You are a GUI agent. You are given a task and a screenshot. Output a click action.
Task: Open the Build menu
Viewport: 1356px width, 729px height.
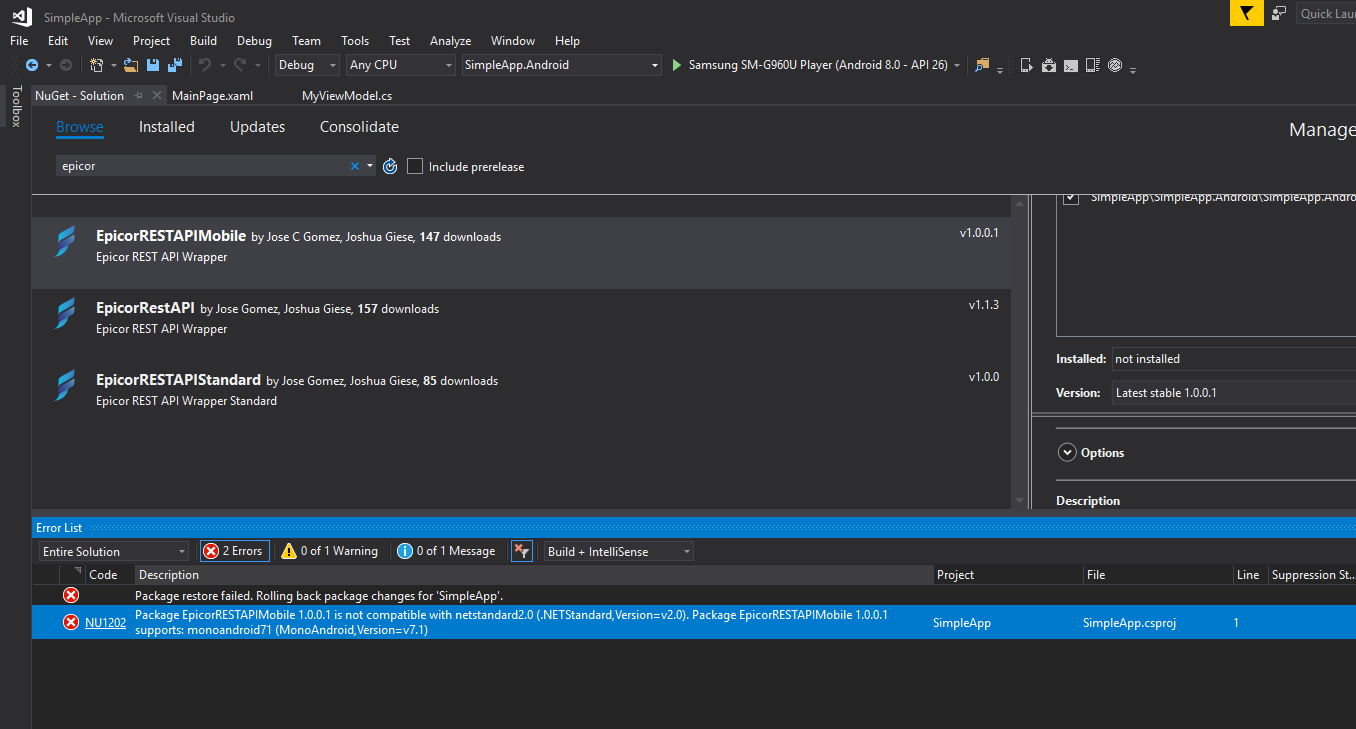click(x=203, y=41)
